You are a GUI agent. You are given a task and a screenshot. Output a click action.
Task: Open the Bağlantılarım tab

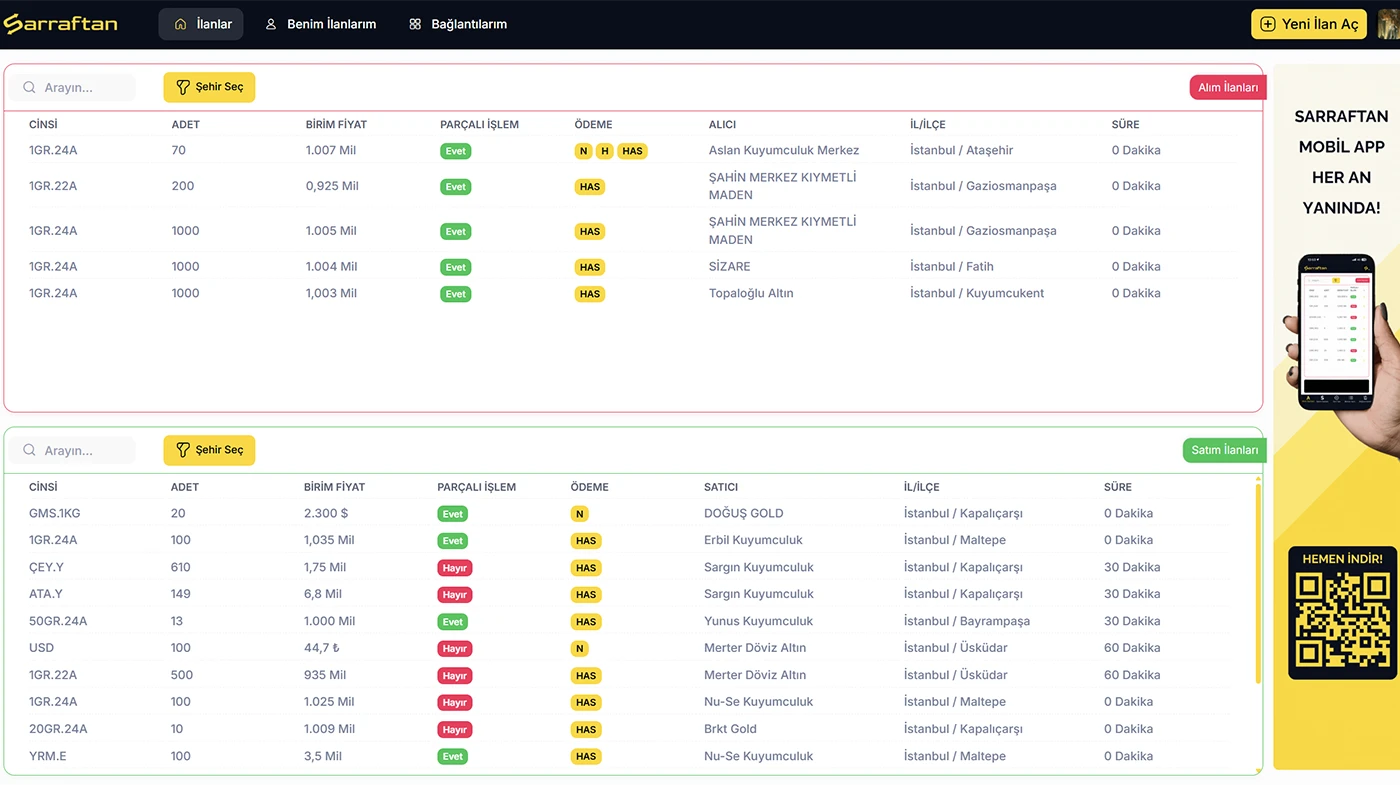coord(468,24)
